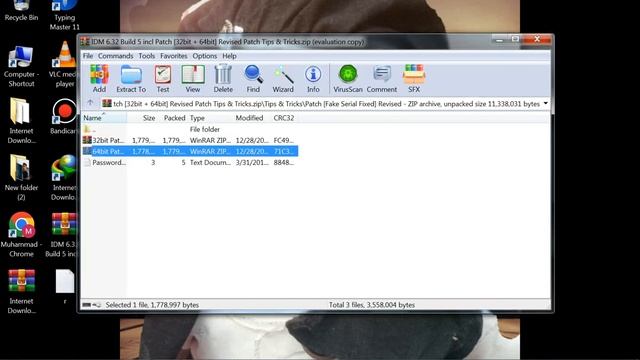Run VirusScan from the toolbar
This screenshot has height=360, width=640.
348,78
